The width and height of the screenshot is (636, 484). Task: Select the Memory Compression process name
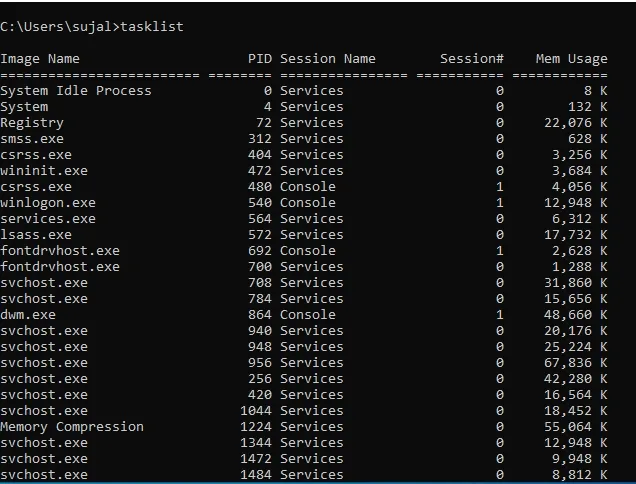[x=72, y=426]
